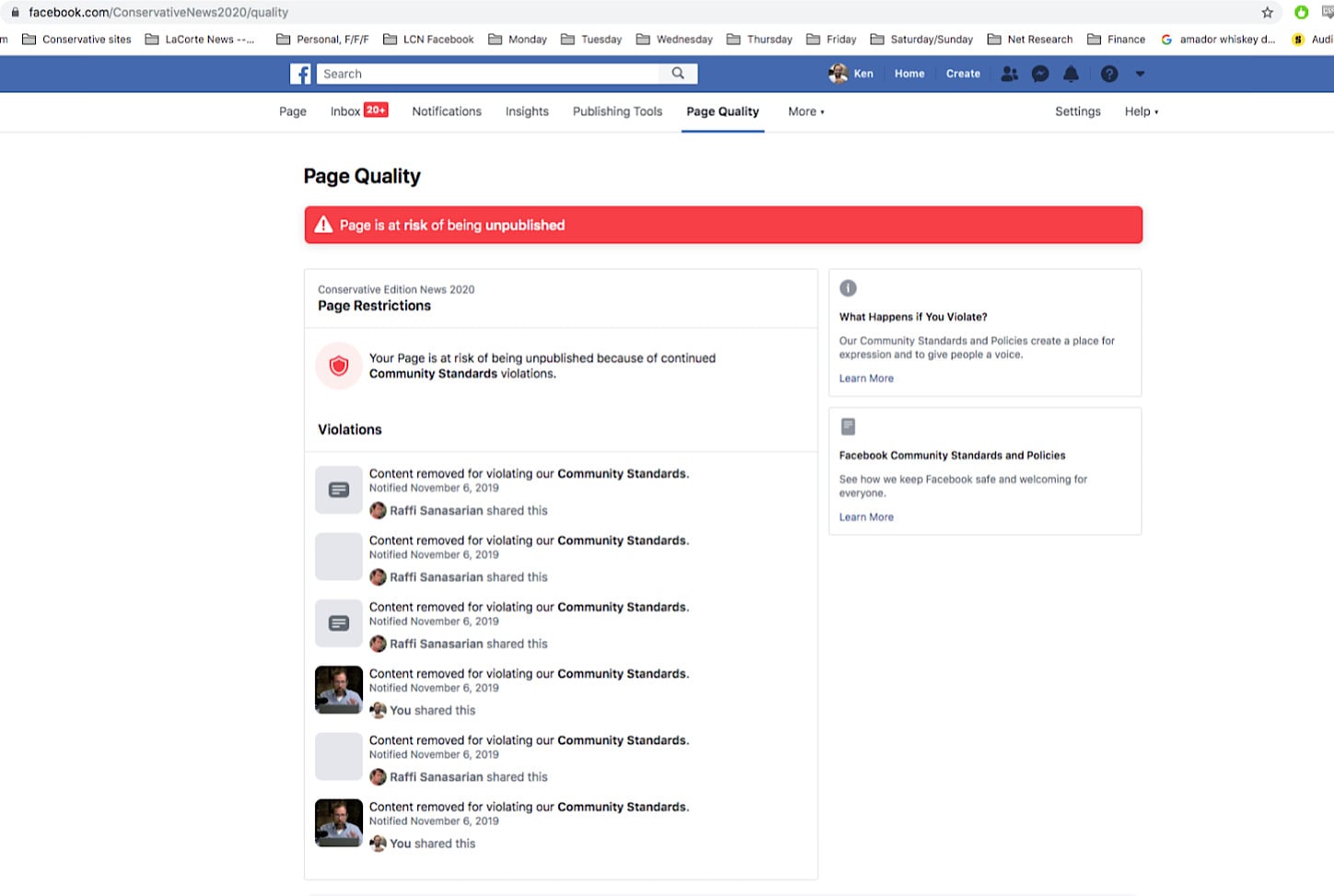Expand the More dropdown menu
Image resolution: width=1334 pixels, height=896 pixels.
[806, 111]
